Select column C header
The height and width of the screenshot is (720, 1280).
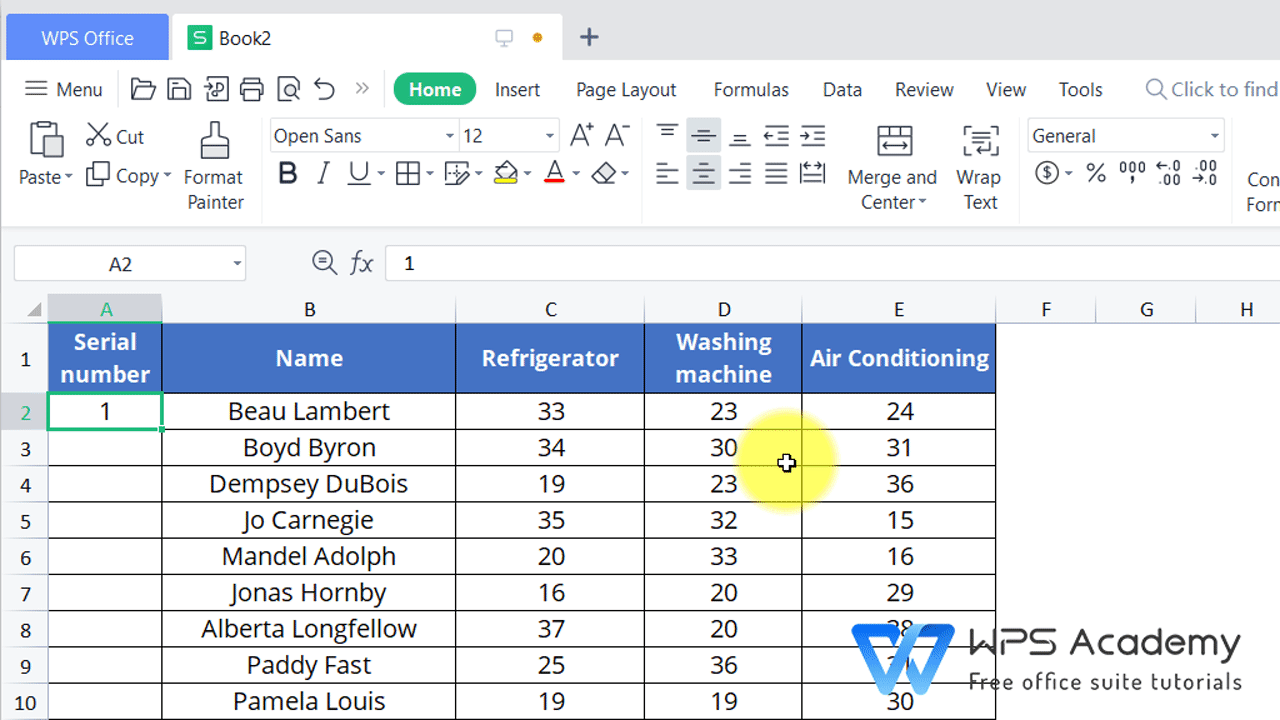(x=550, y=309)
